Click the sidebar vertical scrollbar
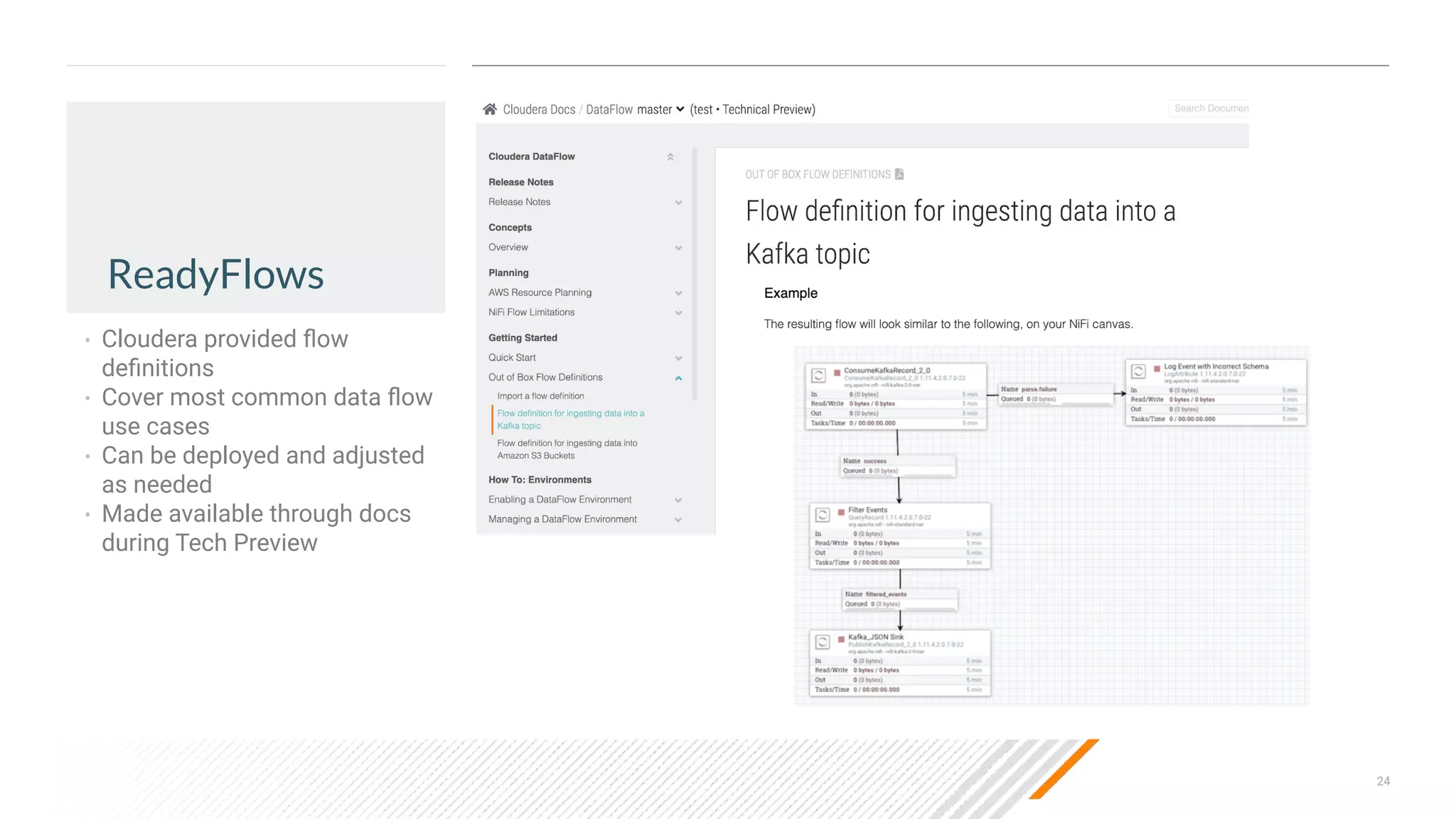Image resolution: width=1456 pixels, height=819 pixels. tap(695, 273)
